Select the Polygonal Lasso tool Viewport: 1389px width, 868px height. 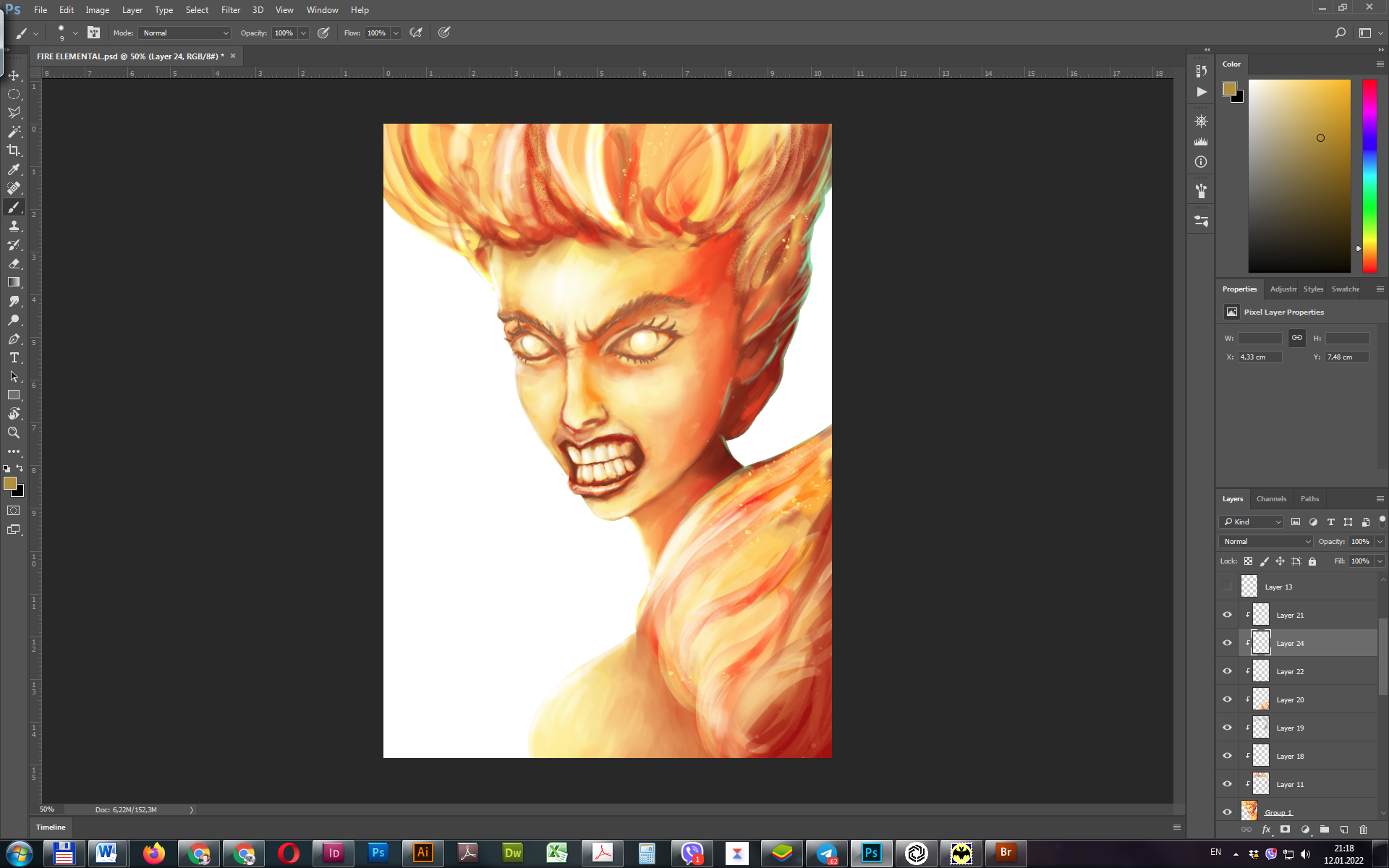[x=14, y=113]
